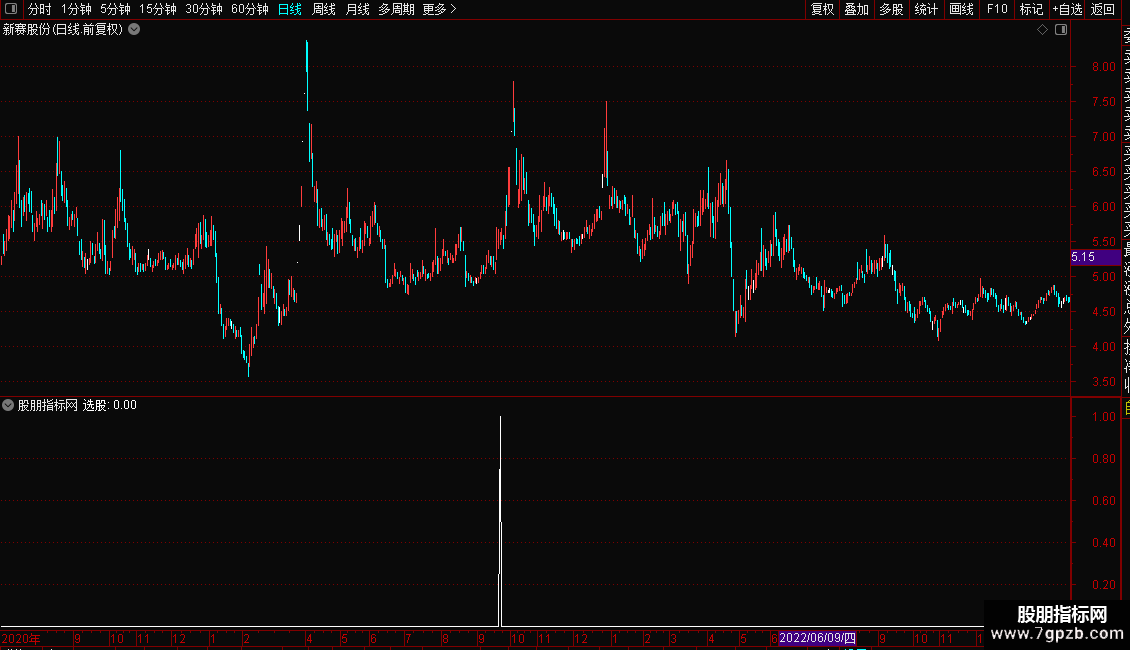The width and height of the screenshot is (1130, 650).
Task: Select the 60分钟 period
Action: 249,9
